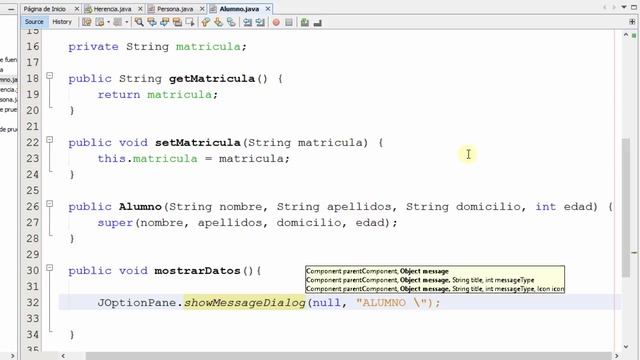Click 'private String matricula;' declaration

pos(158,47)
